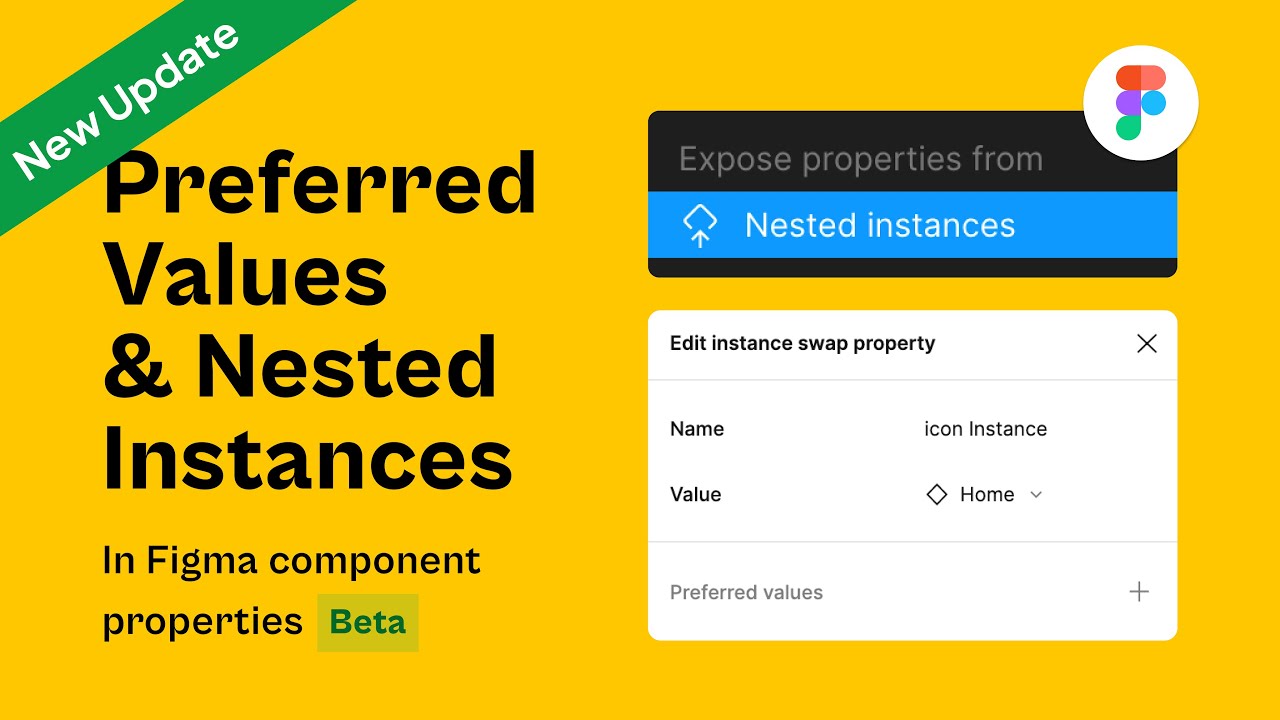Click the 'icon Instance' name field
This screenshot has height=720, width=1280.
click(985, 429)
